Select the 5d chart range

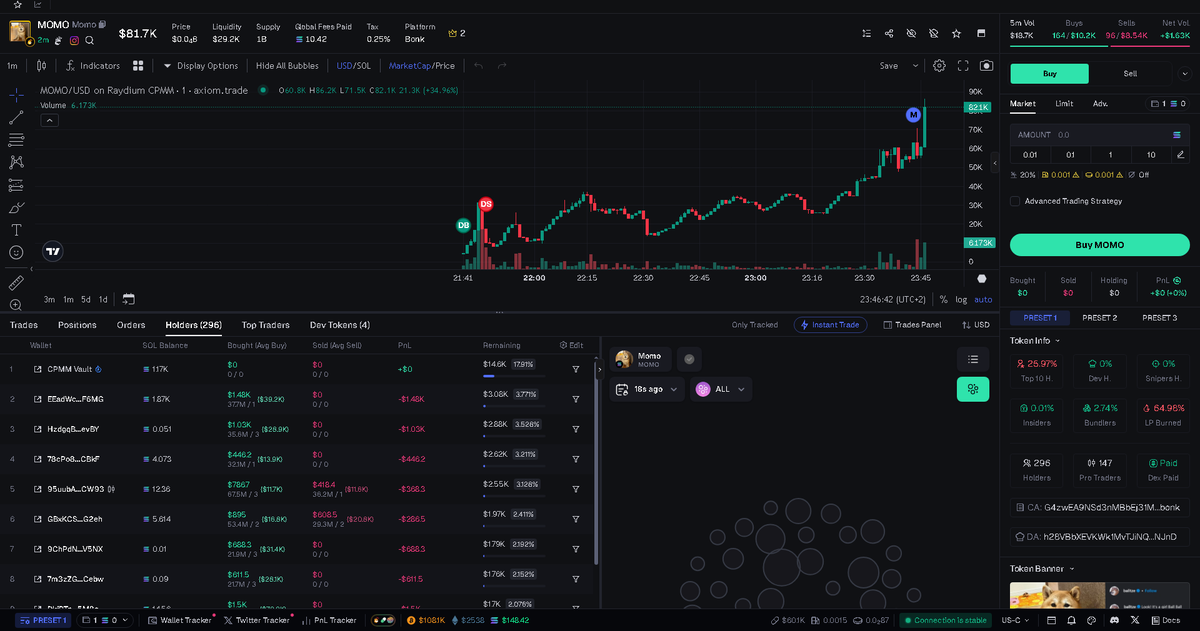86,299
